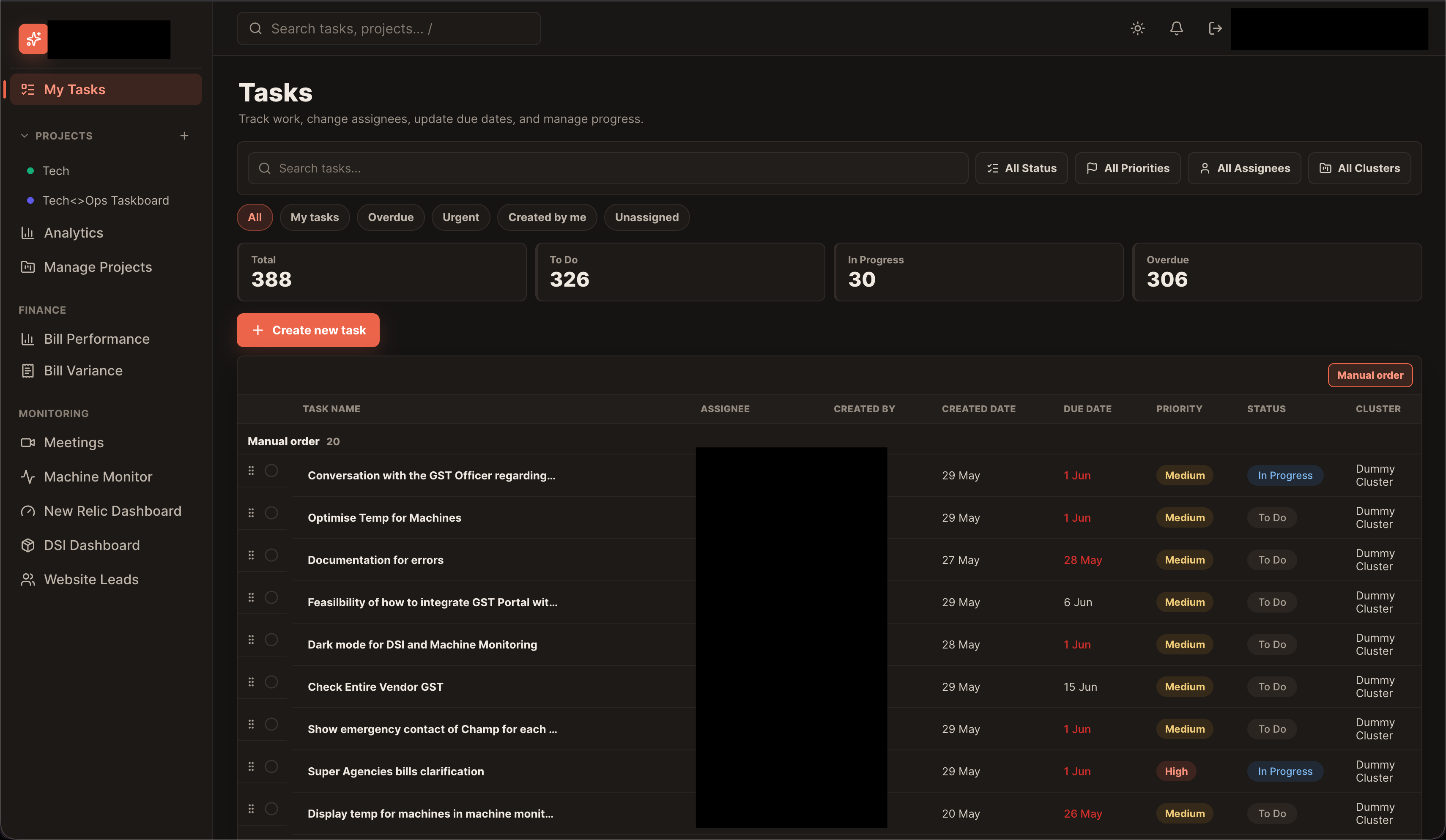The height and width of the screenshot is (840, 1446).
Task: Open the Tech<>Ops Taskboard project
Action: point(106,200)
